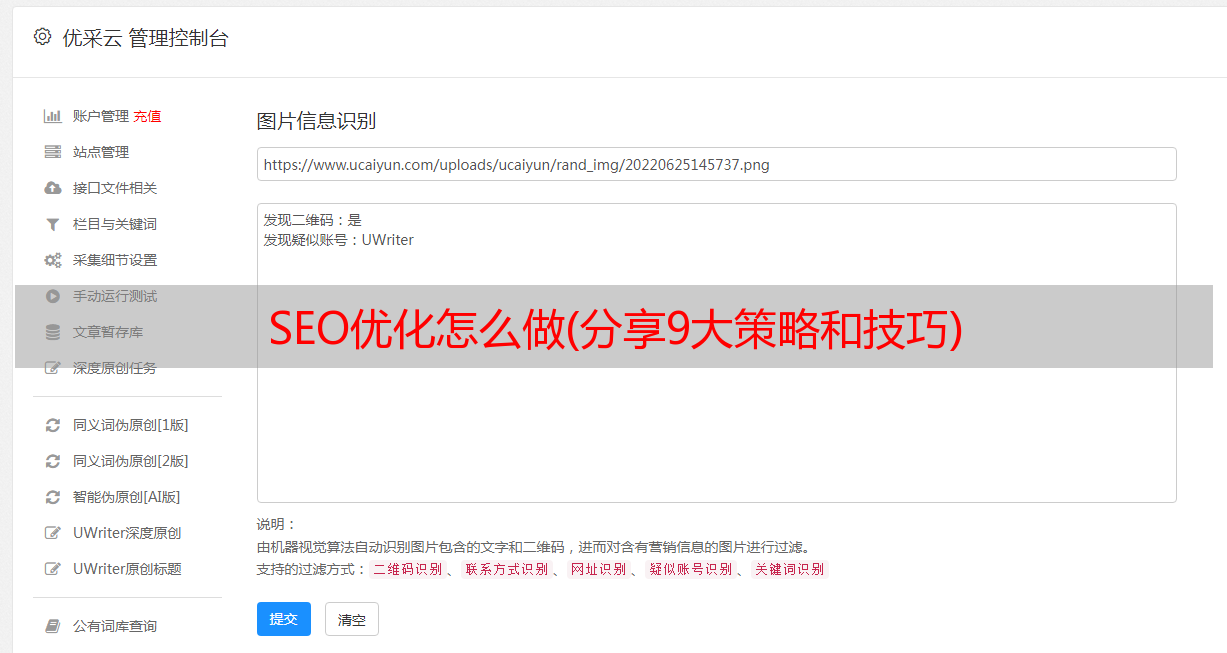The height and width of the screenshot is (653, 1227).
Task: Click the 联系方式识别 tag
Action: (x=506, y=569)
